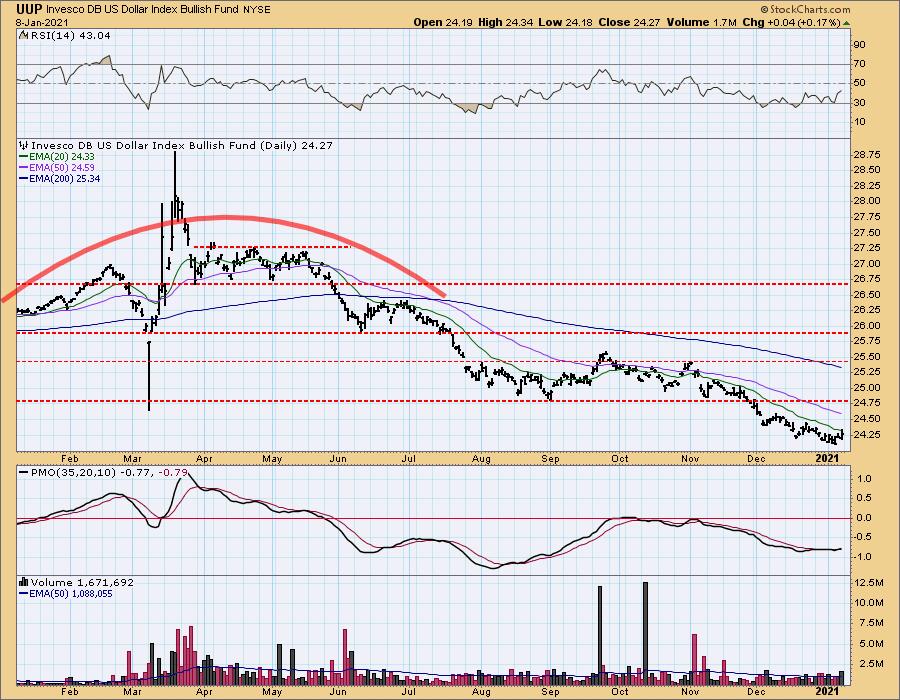Click the green EMA(20) 24.33 legend entry
Viewport: 900px width, 700px height.
pyautogui.click(x=57, y=157)
